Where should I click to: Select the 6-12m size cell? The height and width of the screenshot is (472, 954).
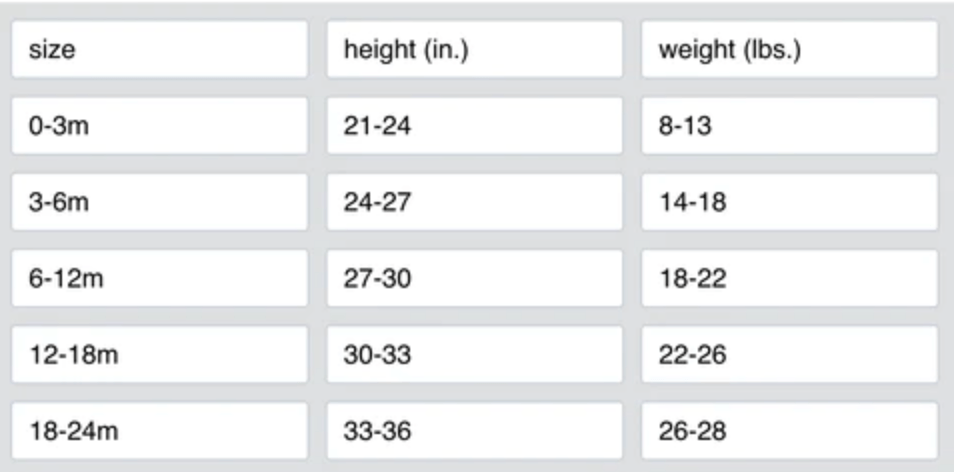159,278
